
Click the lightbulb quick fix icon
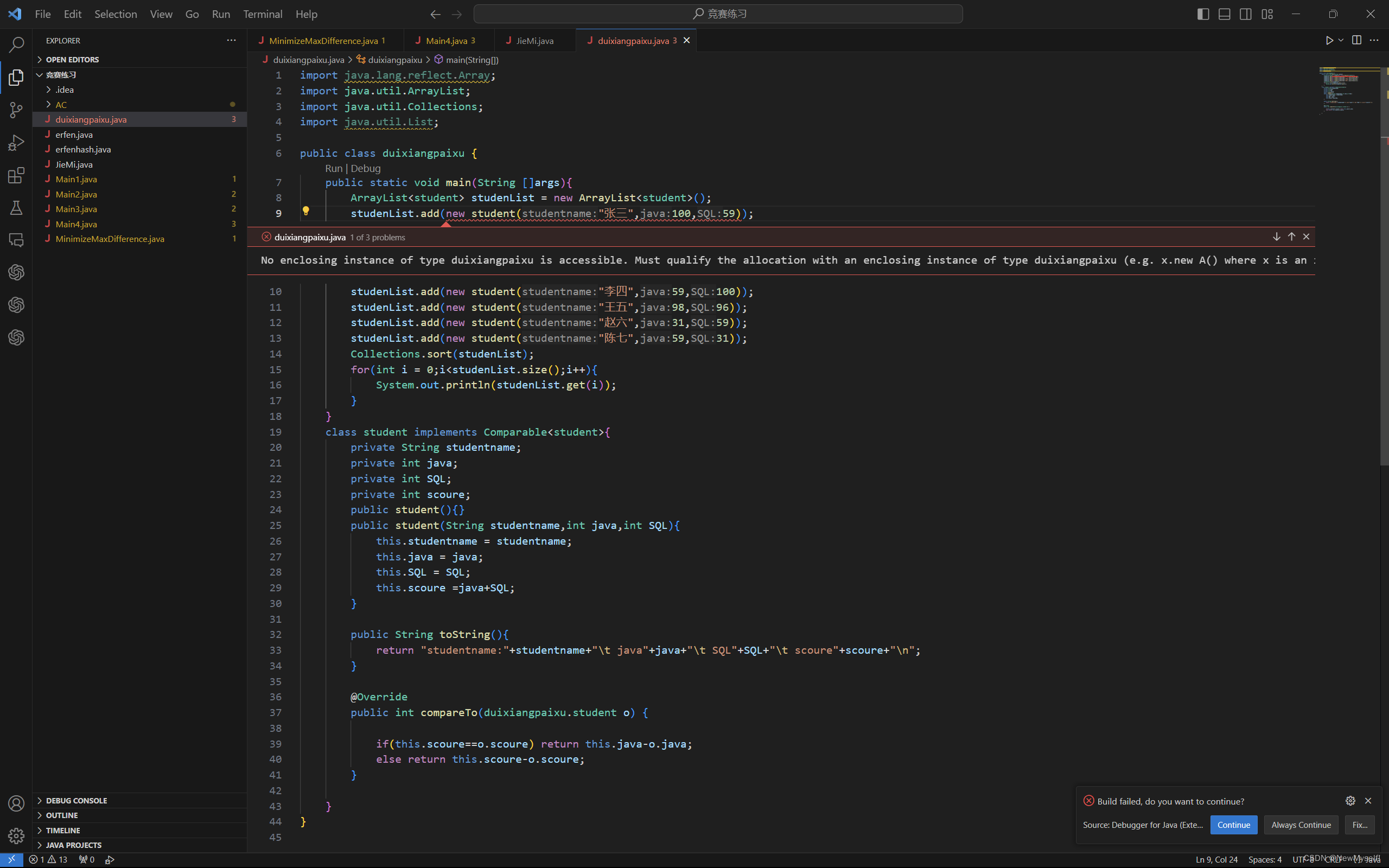306,211
